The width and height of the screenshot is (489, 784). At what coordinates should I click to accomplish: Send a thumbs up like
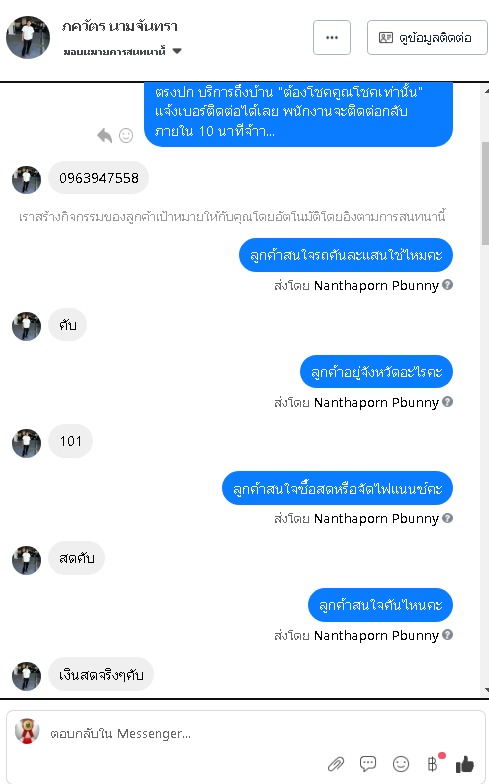click(x=465, y=764)
